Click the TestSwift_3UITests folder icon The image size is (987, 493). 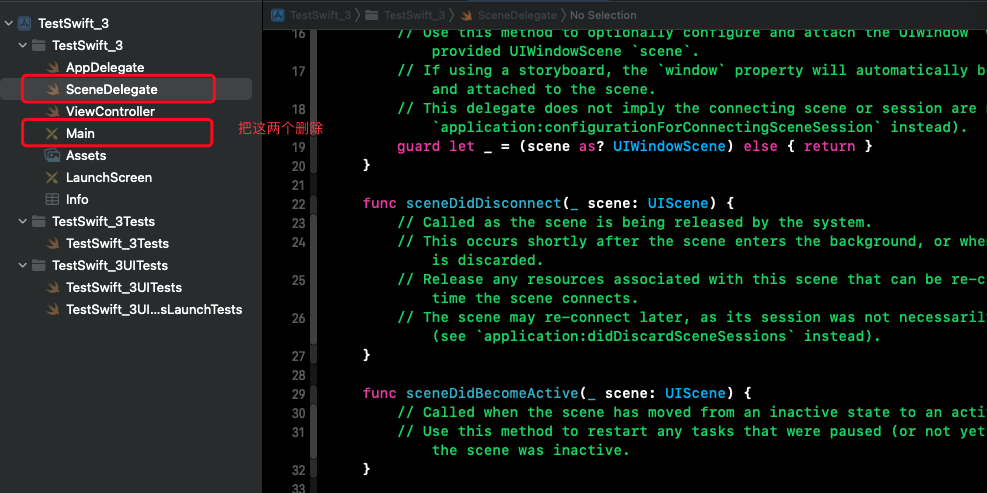point(39,265)
